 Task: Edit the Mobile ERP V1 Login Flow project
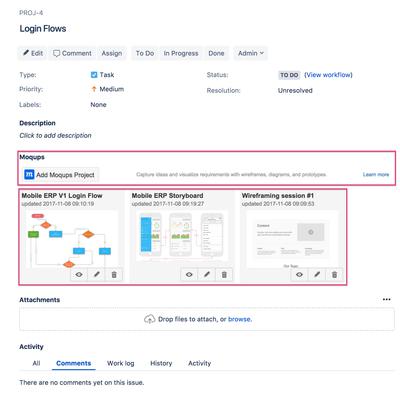tap(96, 274)
